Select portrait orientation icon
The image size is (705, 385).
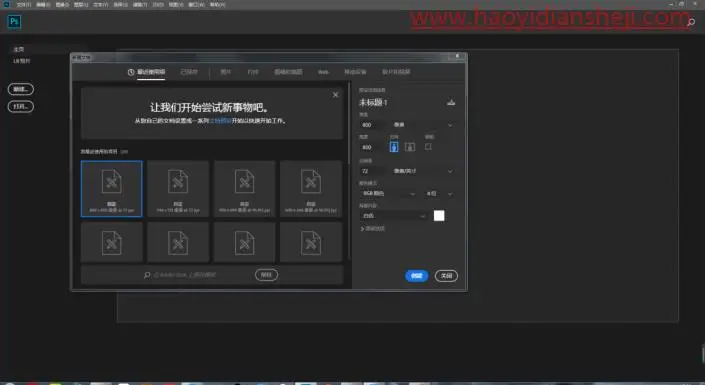pos(394,147)
